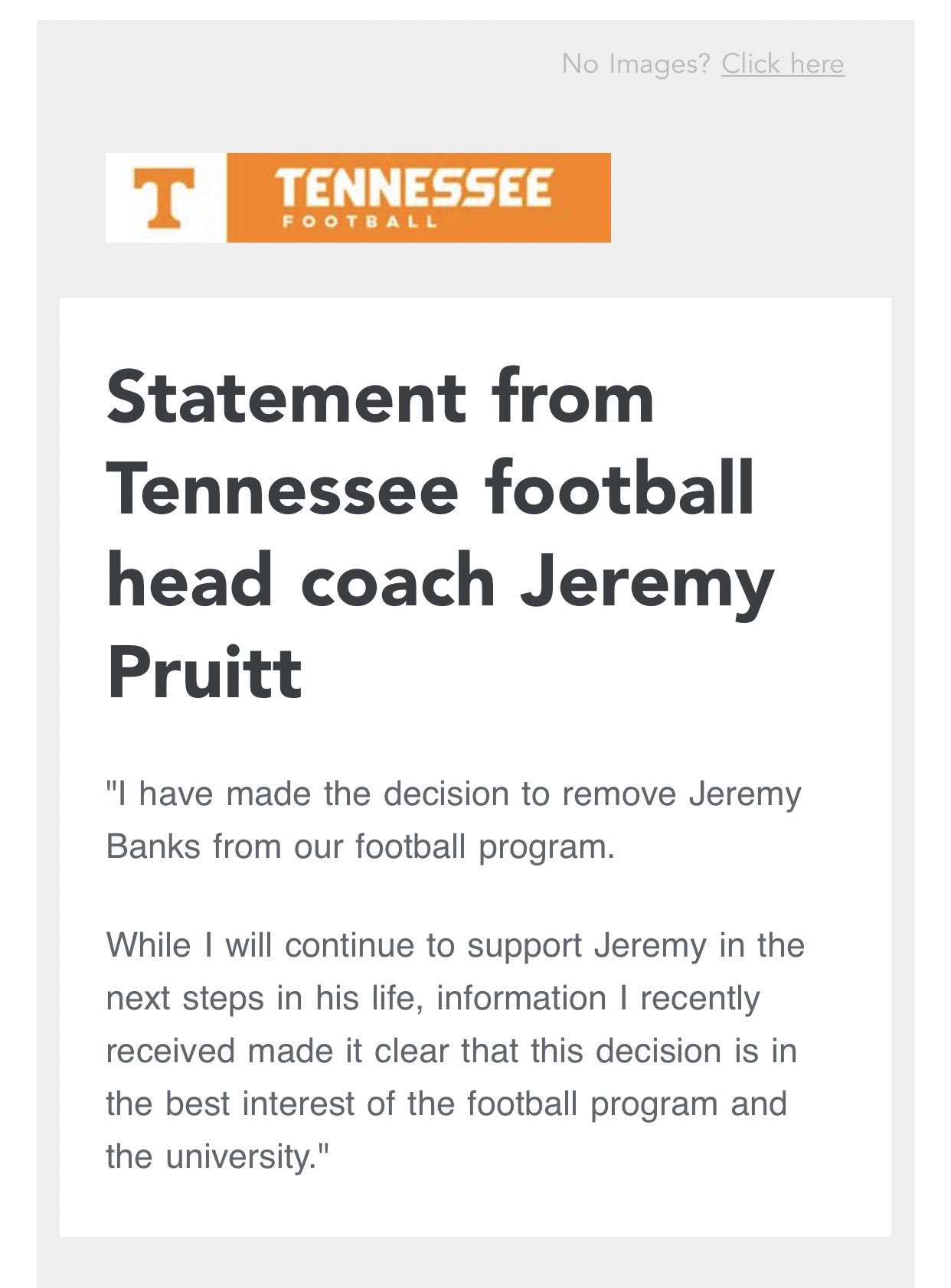Click the text "Banks from our football program."

coord(360,847)
